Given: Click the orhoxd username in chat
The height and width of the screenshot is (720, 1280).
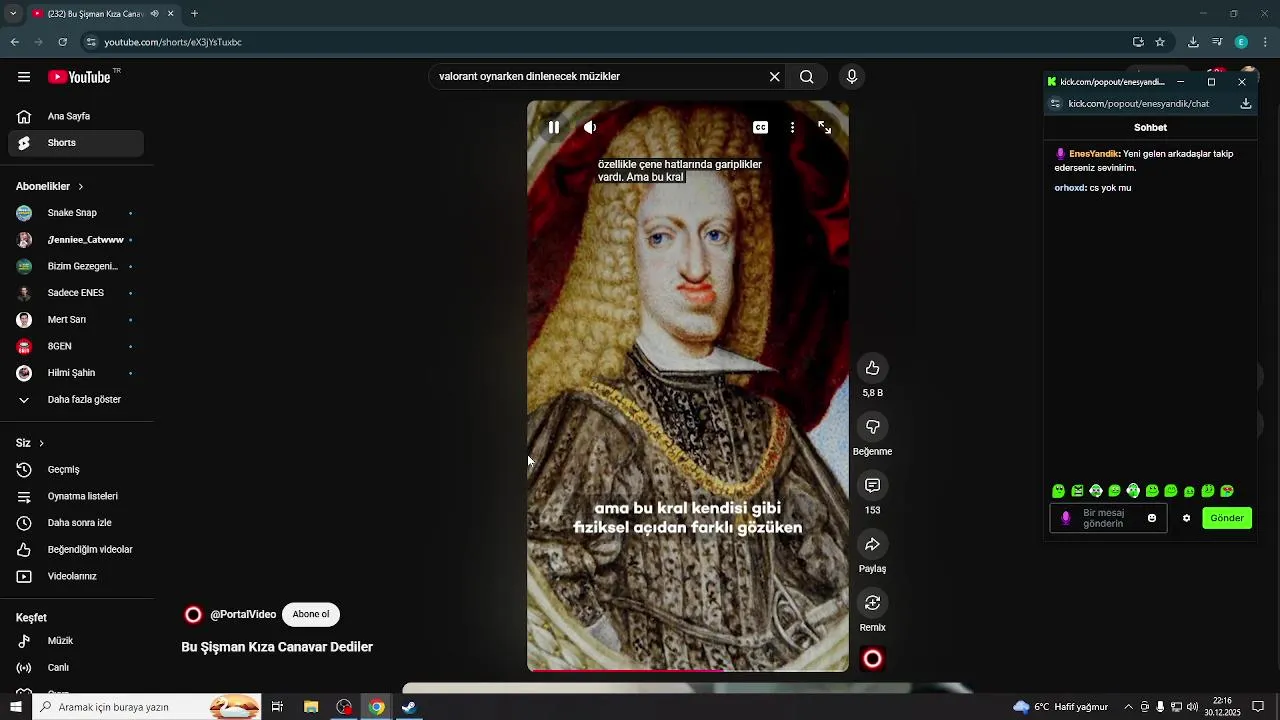Looking at the screenshot, I should click(1069, 188).
